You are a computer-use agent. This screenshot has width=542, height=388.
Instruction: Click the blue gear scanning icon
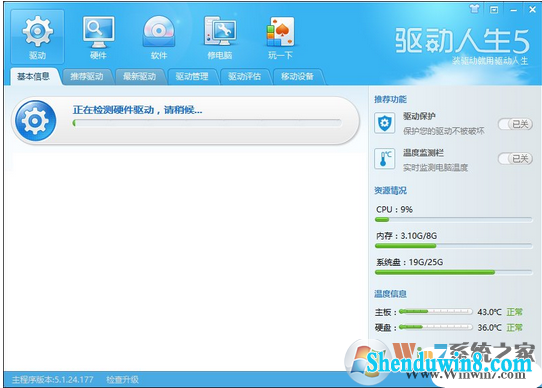(35, 121)
